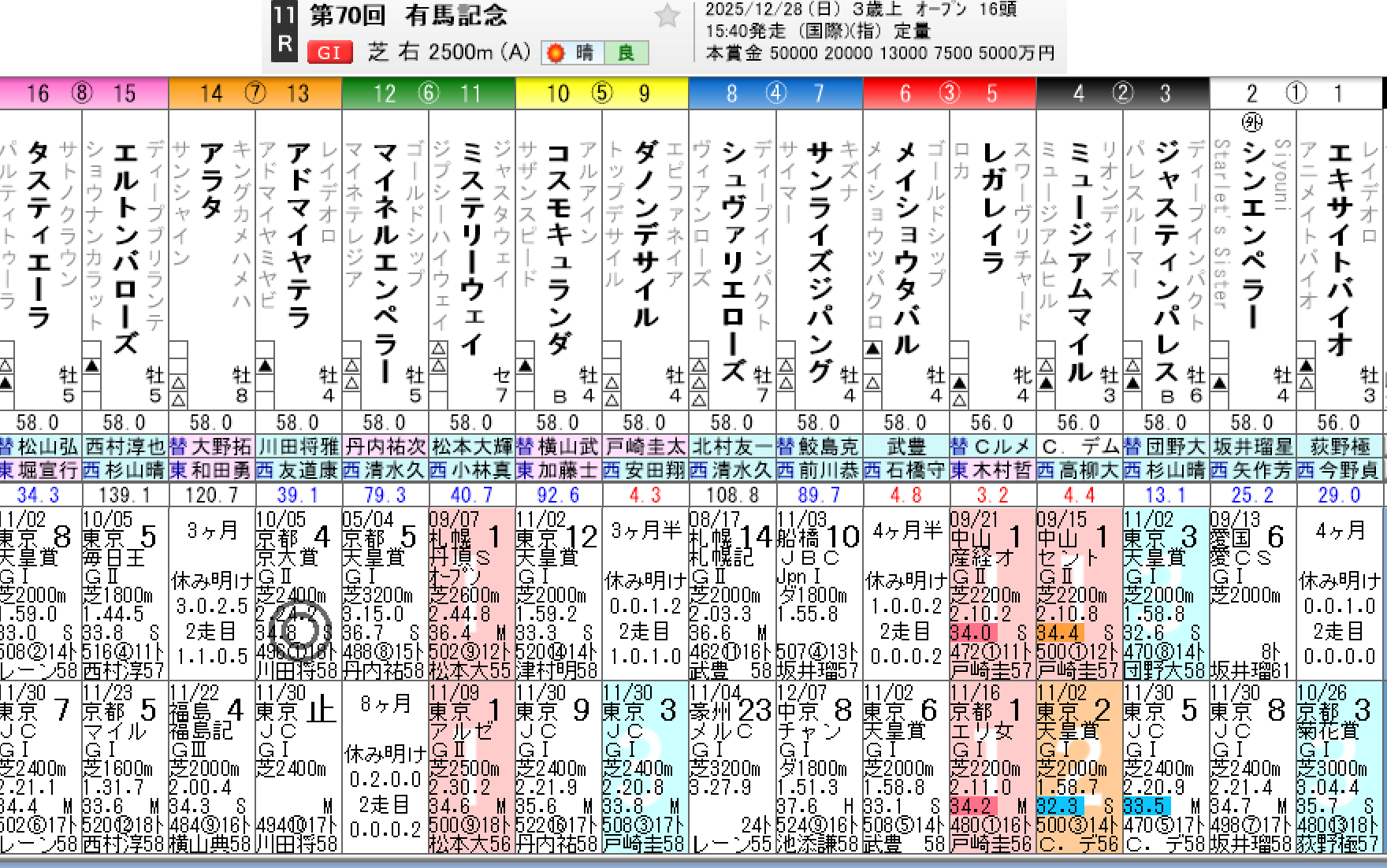Click the red frame 3 color header
This screenshot has height=868, width=1387.
(x=949, y=94)
